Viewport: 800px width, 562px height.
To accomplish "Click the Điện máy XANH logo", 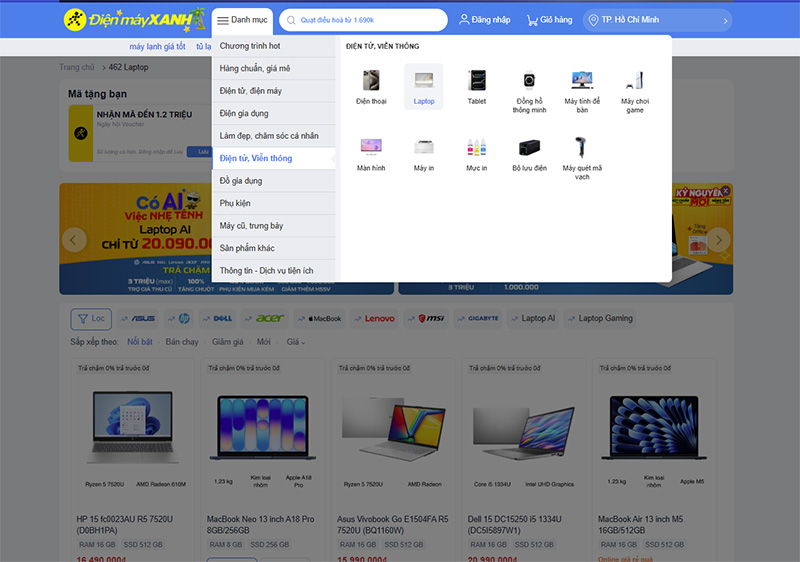I will click(x=134, y=20).
